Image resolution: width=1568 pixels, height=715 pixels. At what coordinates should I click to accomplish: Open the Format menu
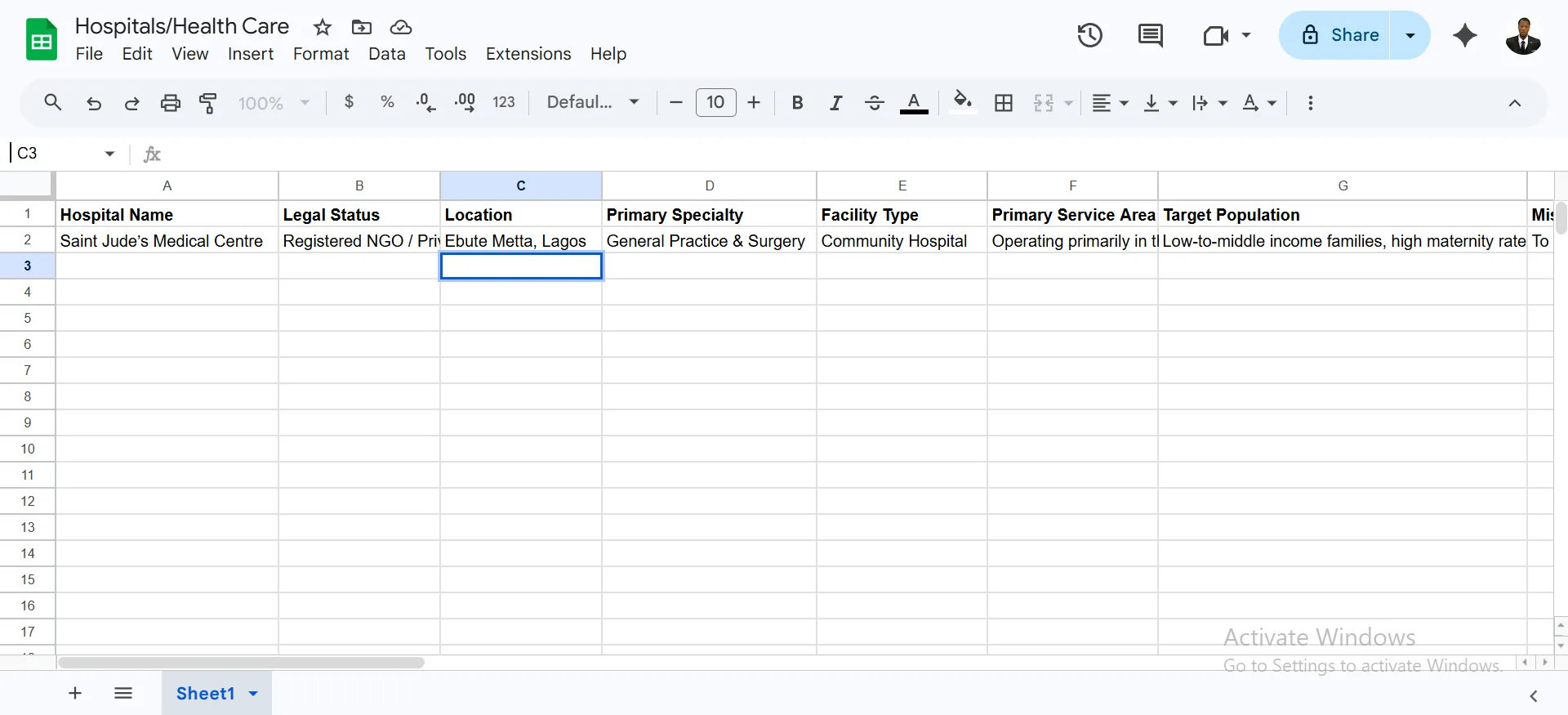click(x=321, y=54)
